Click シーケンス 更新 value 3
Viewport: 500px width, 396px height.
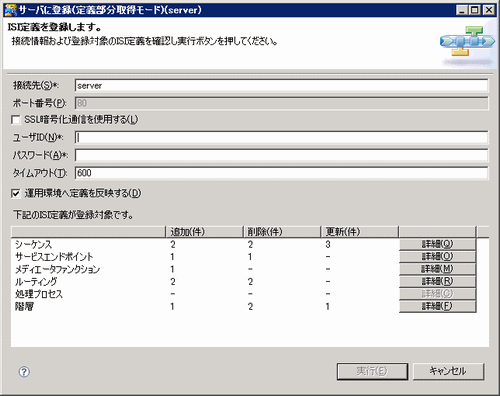point(328,244)
